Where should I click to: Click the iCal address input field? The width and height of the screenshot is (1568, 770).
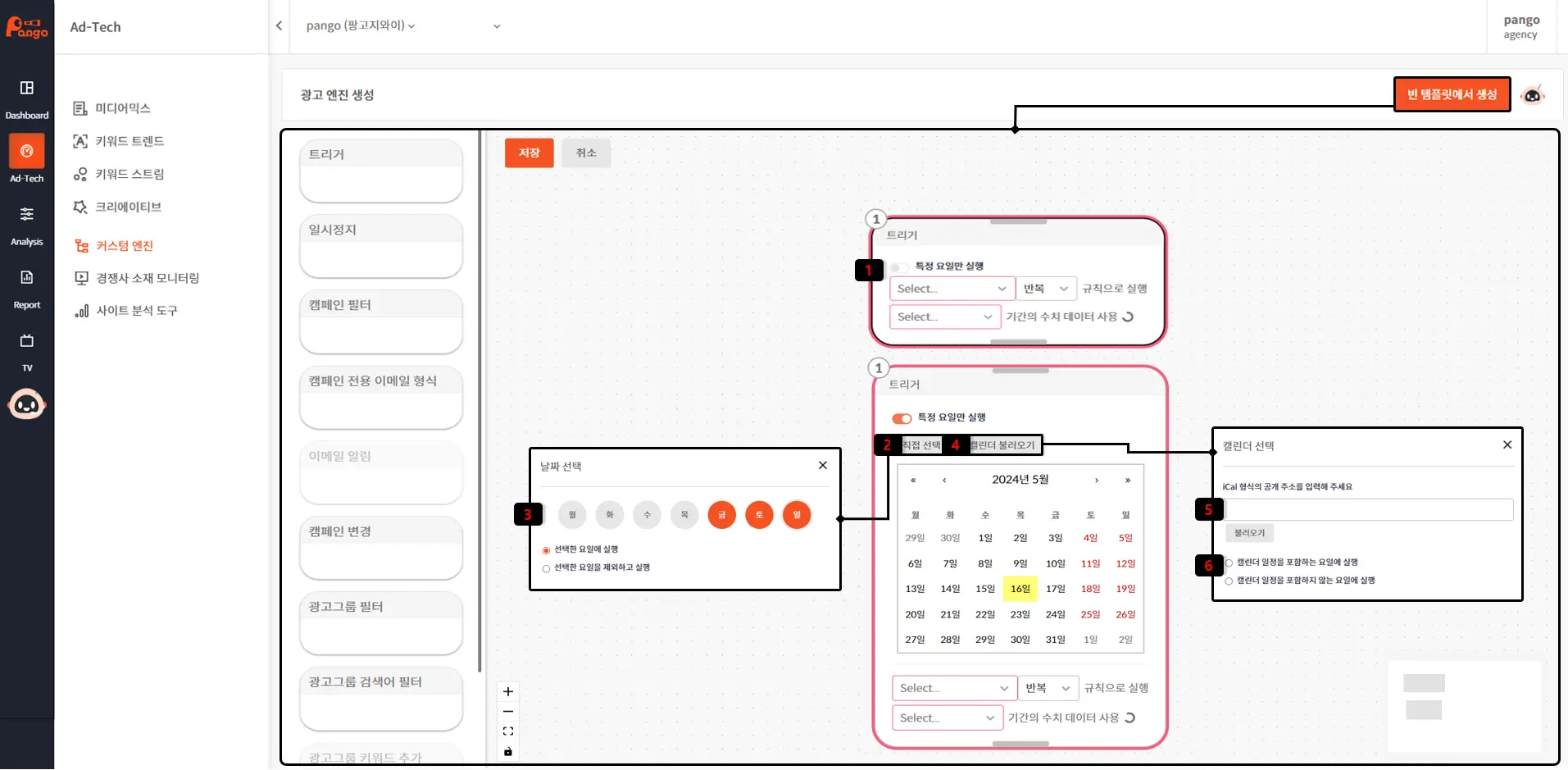[x=1368, y=510]
